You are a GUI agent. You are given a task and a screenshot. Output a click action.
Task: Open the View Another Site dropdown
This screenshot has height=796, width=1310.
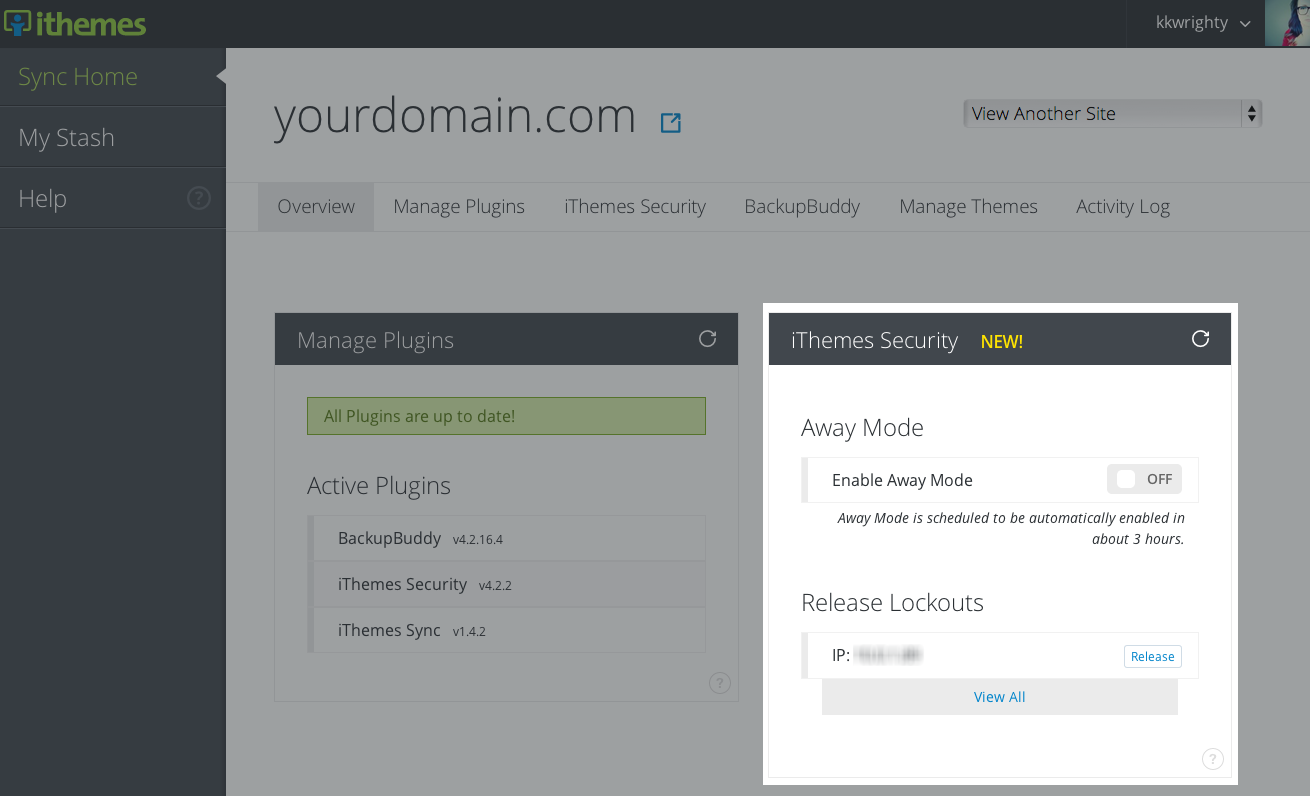click(x=1113, y=114)
